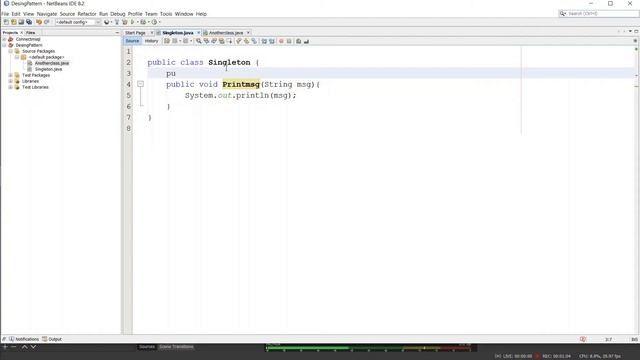Click the Uncomment editor toolbar icon

click(307, 41)
